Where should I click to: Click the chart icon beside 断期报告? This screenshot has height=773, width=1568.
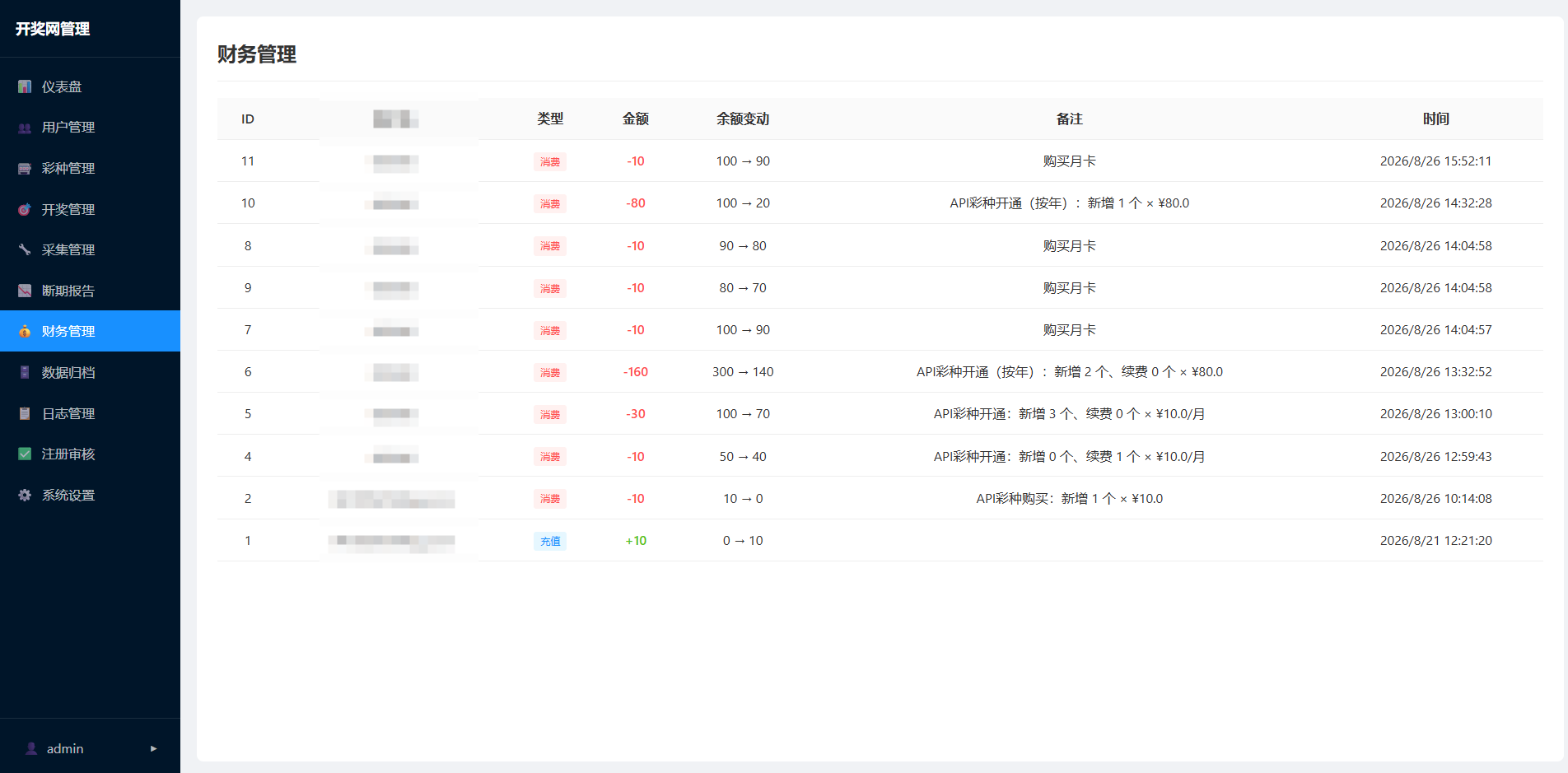(25, 291)
